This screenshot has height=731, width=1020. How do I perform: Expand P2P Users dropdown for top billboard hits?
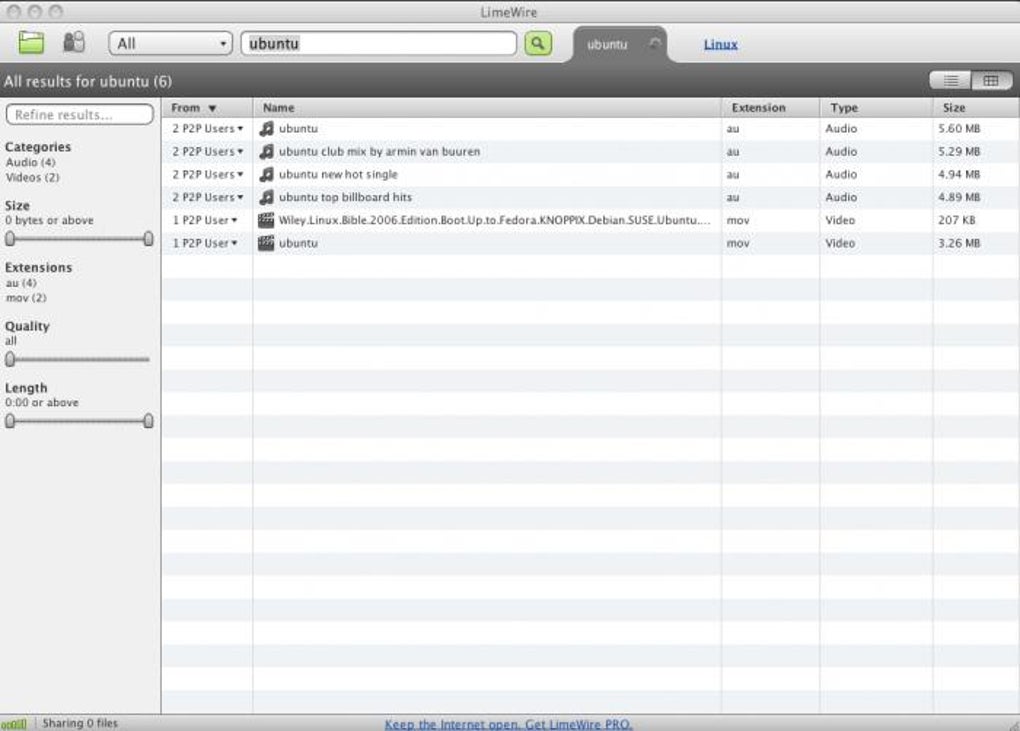coord(240,197)
